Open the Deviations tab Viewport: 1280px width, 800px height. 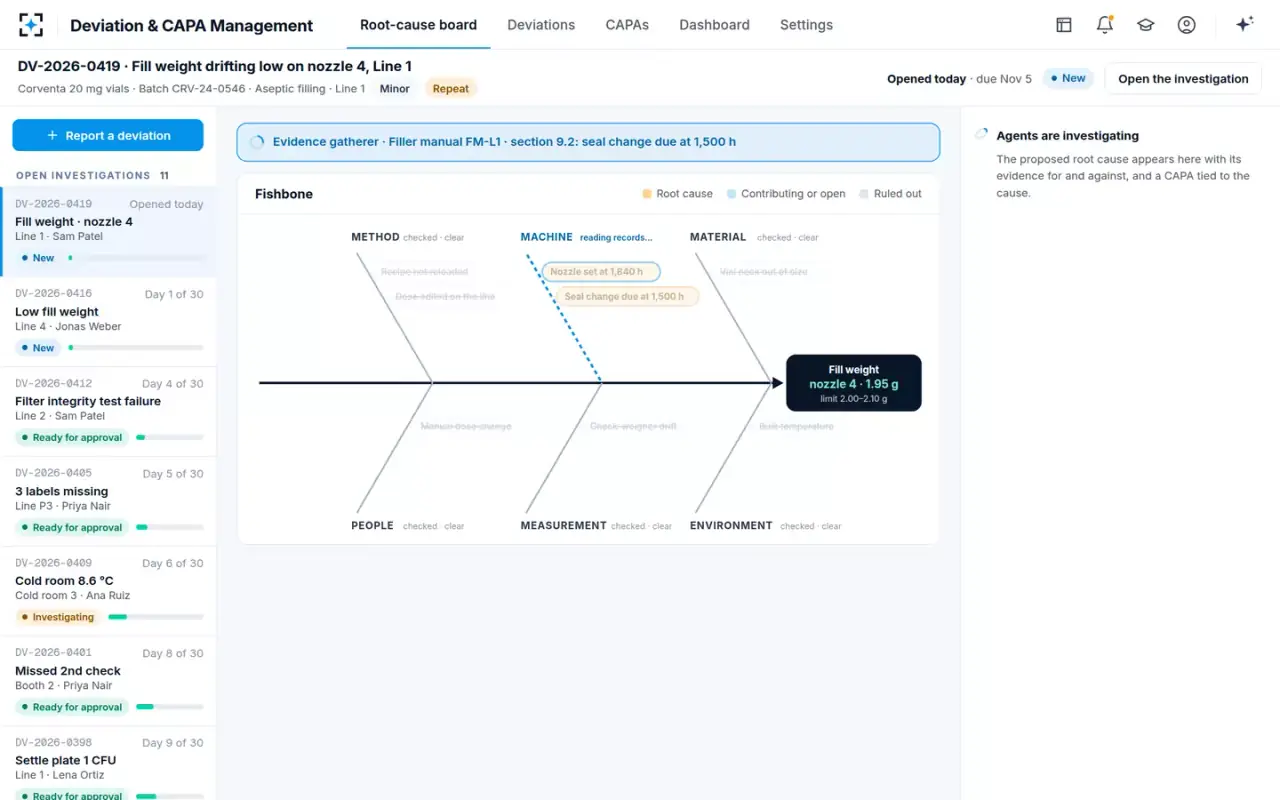pos(541,25)
